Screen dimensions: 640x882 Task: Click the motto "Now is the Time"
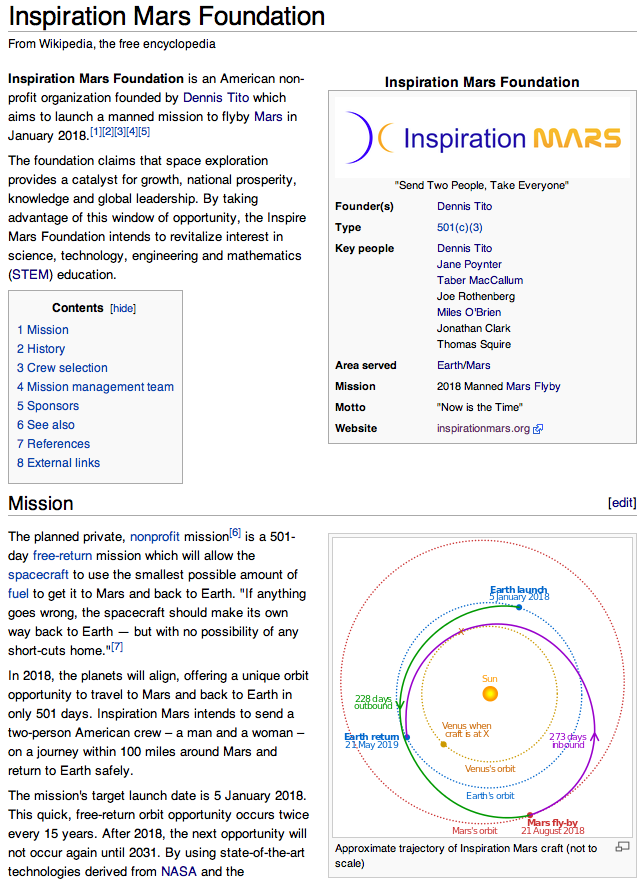[x=480, y=407]
